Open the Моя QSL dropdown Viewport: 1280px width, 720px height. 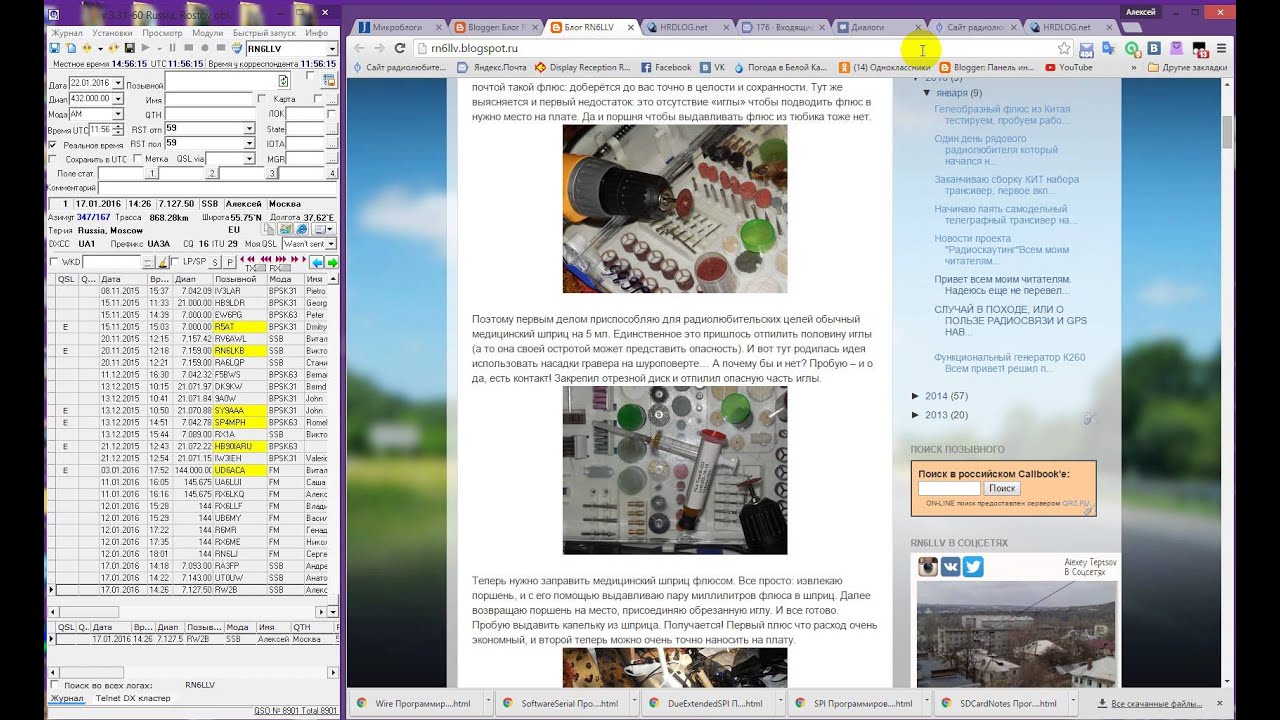click(331, 244)
